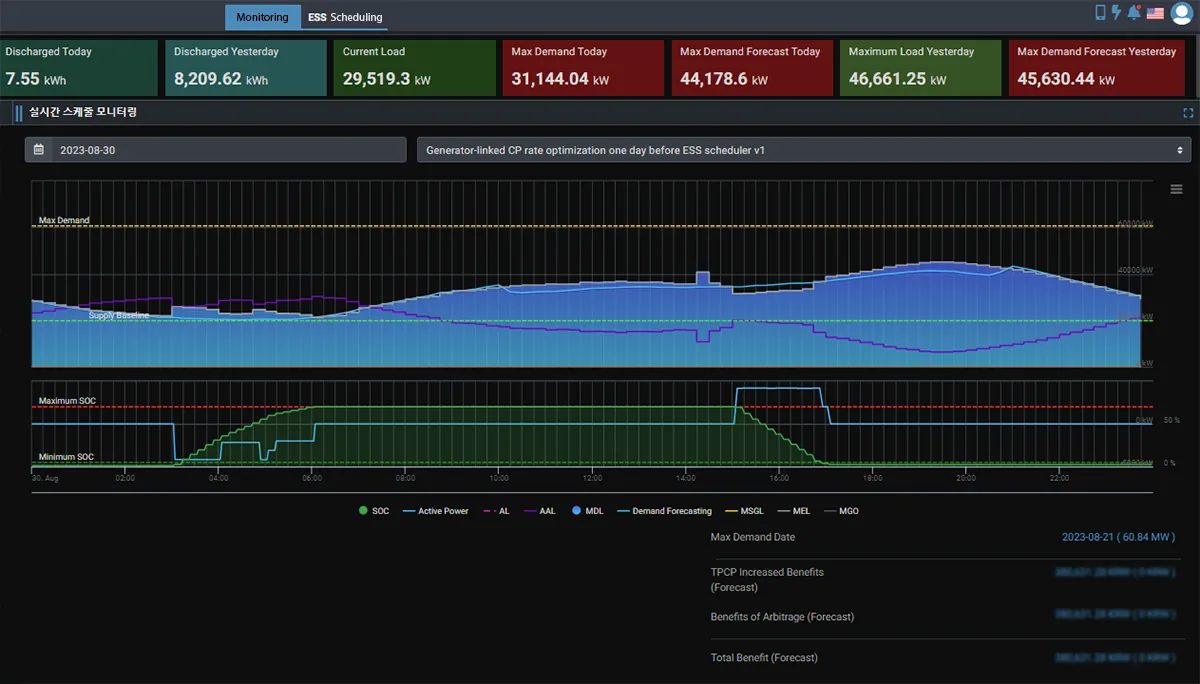This screenshot has width=1200, height=684.
Task: Change language via the US flag icon
Action: pyautogui.click(x=1155, y=14)
